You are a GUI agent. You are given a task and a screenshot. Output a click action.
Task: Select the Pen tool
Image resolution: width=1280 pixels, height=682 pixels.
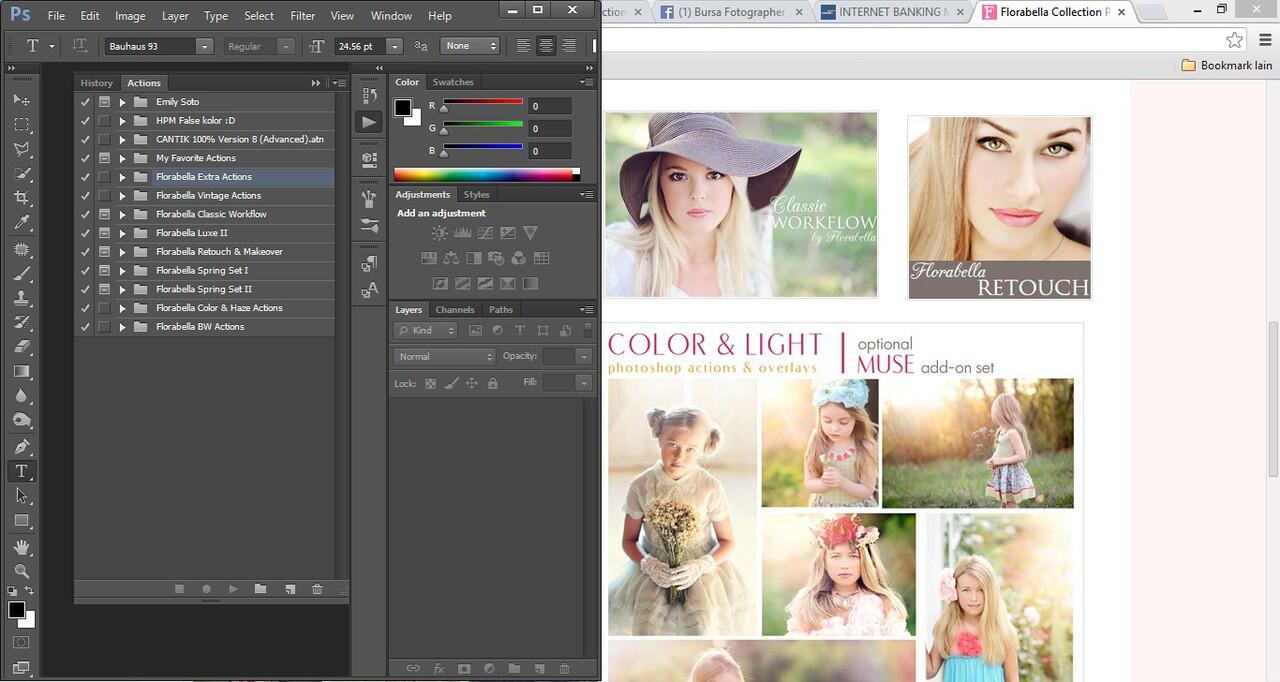coord(21,446)
